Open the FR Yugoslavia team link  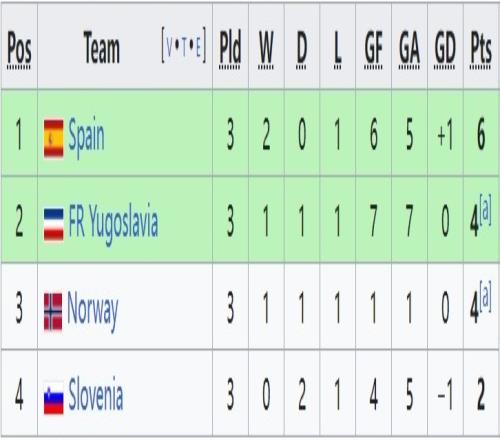click(x=113, y=223)
